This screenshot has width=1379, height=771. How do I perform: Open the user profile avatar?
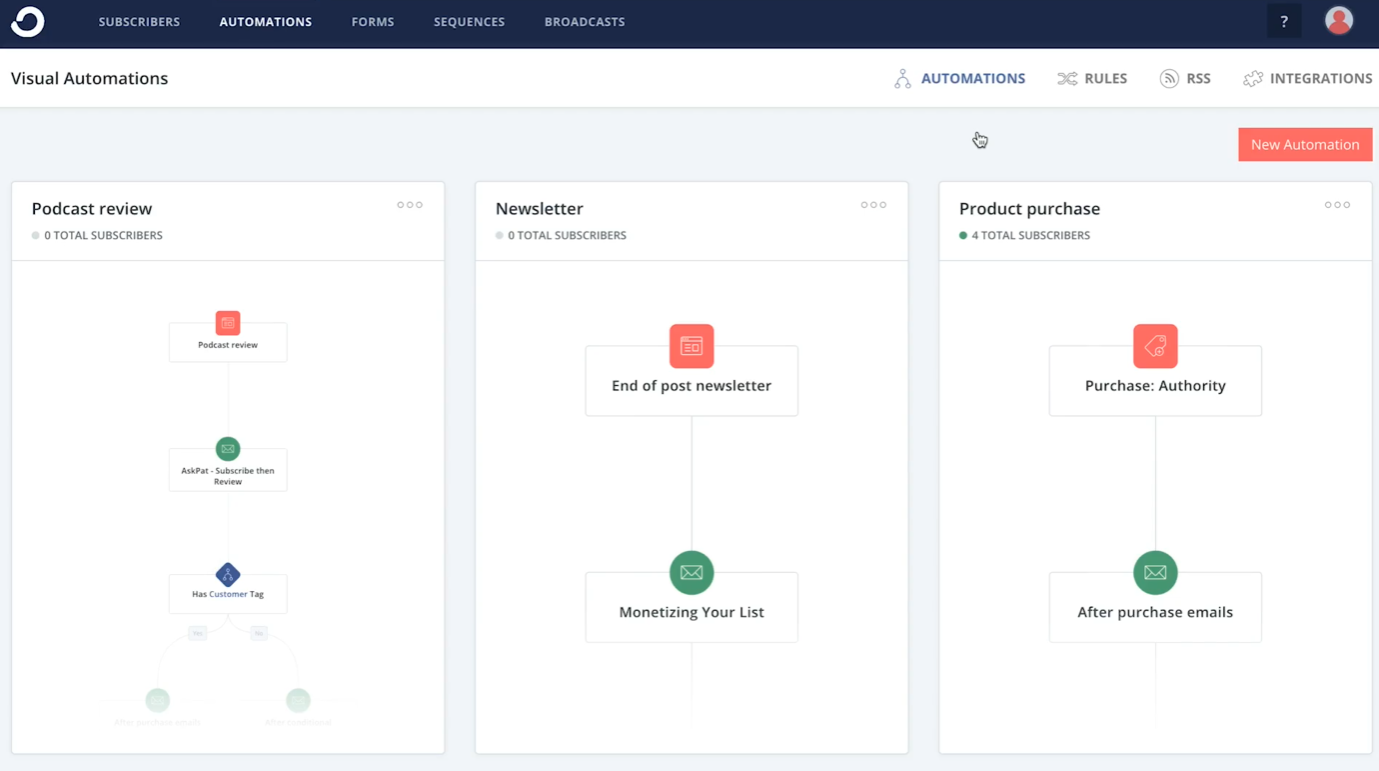click(x=1339, y=20)
